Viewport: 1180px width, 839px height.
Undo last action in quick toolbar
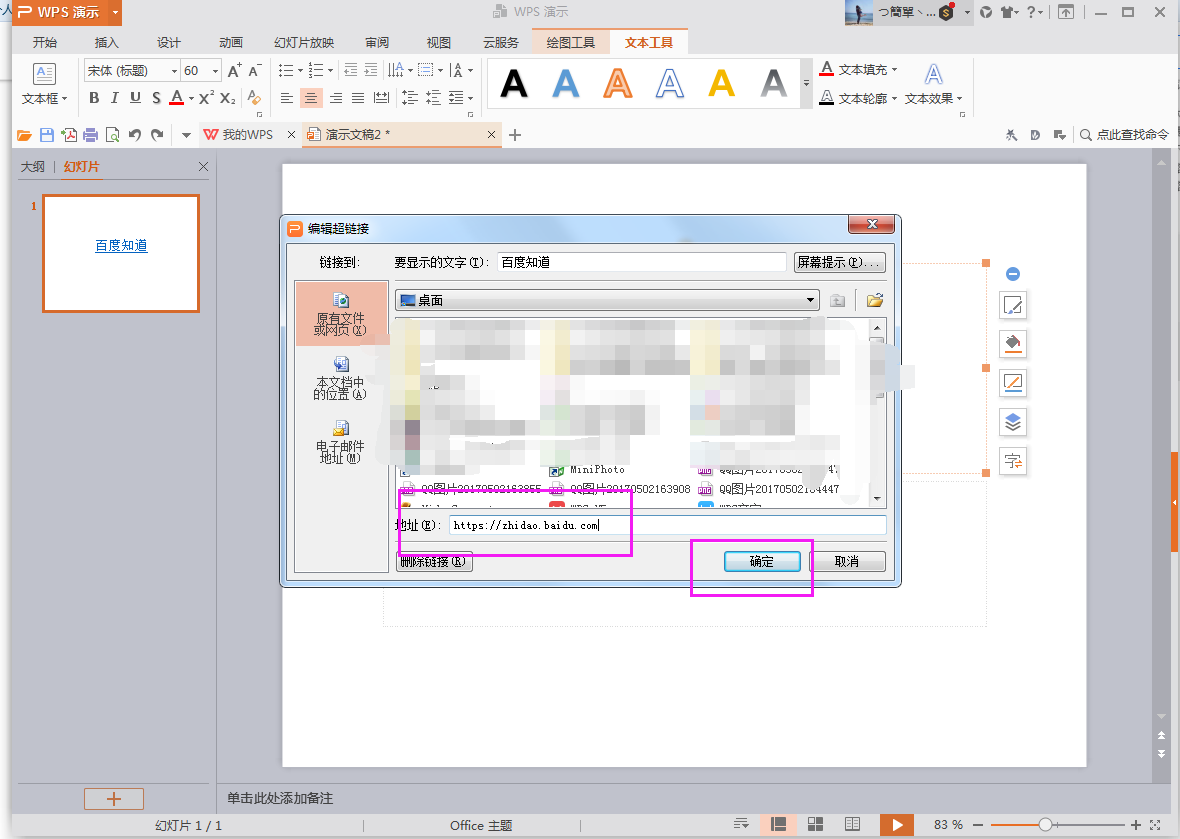(135, 135)
